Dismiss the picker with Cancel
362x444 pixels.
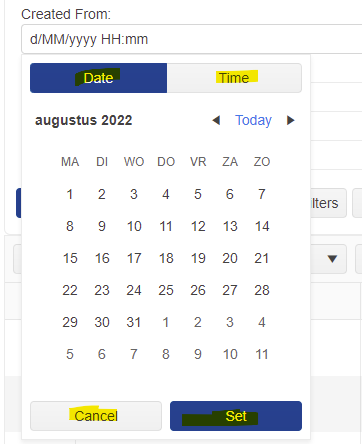coord(96,416)
